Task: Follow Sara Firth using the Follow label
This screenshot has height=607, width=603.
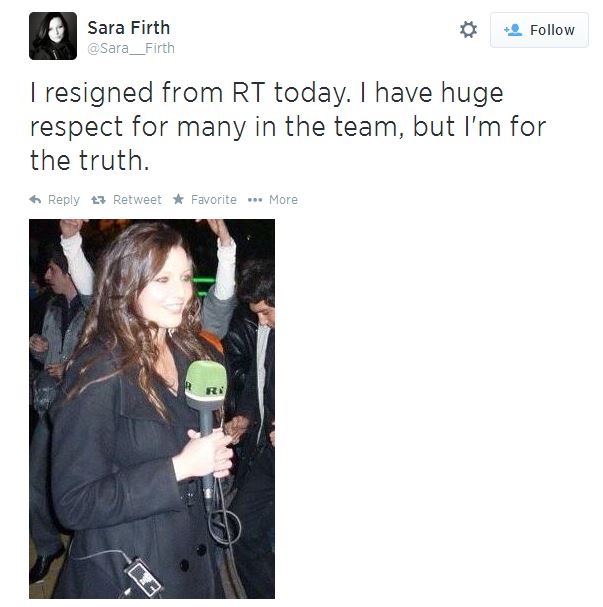Action: tap(552, 30)
